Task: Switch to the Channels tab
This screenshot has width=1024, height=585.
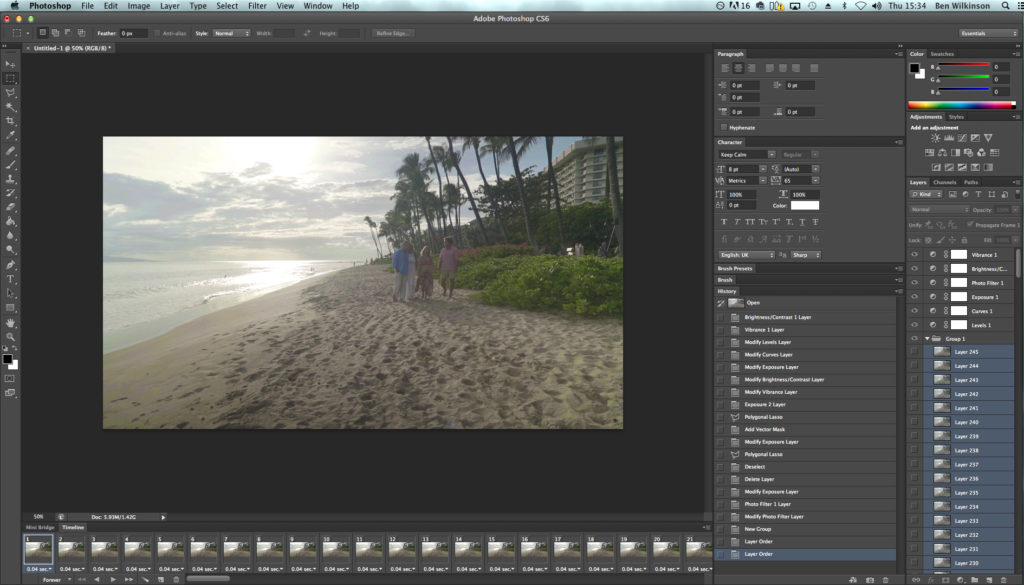Action: (945, 182)
